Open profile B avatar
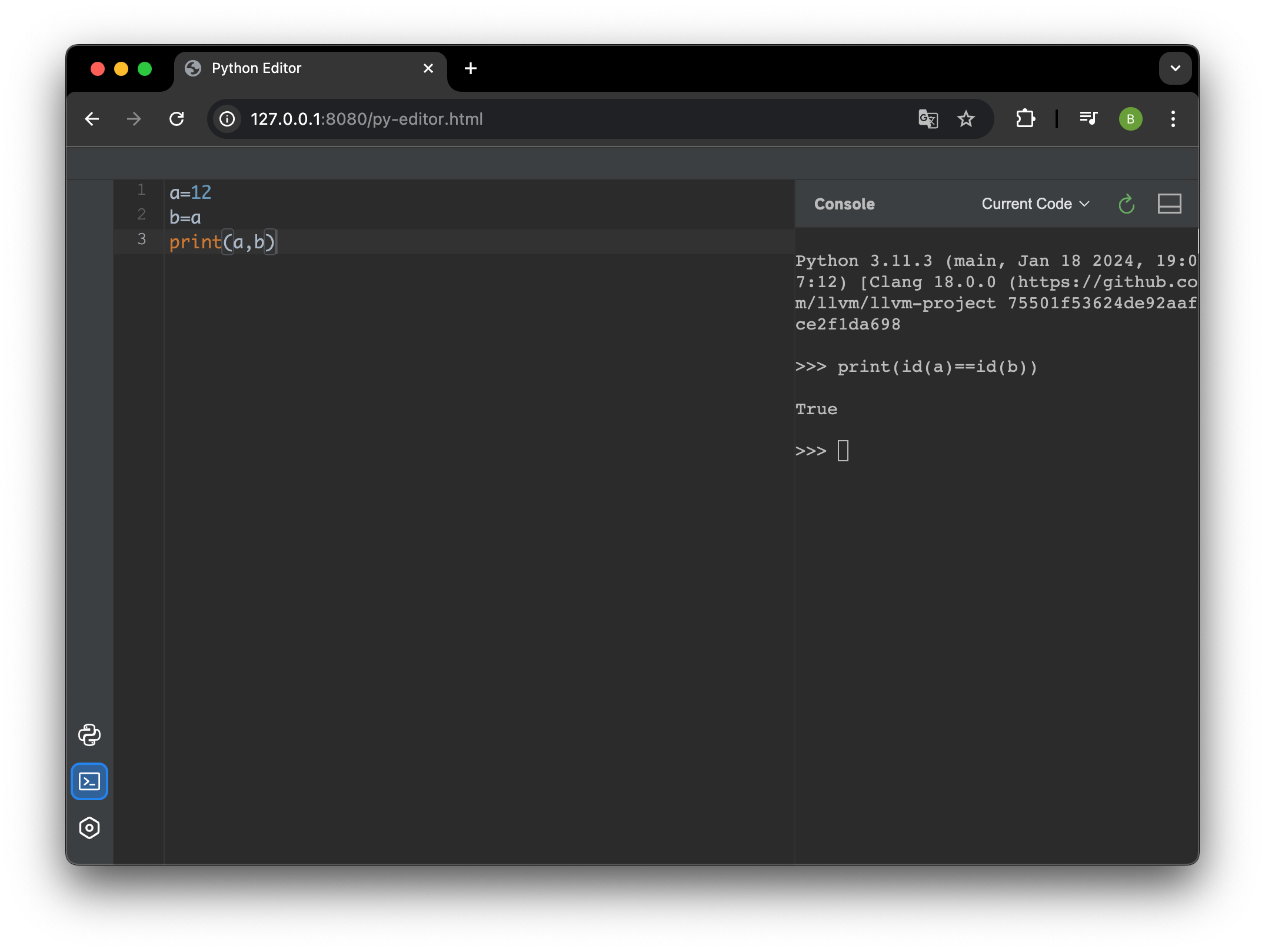Screen dimensions: 1265x952 click(x=1130, y=119)
